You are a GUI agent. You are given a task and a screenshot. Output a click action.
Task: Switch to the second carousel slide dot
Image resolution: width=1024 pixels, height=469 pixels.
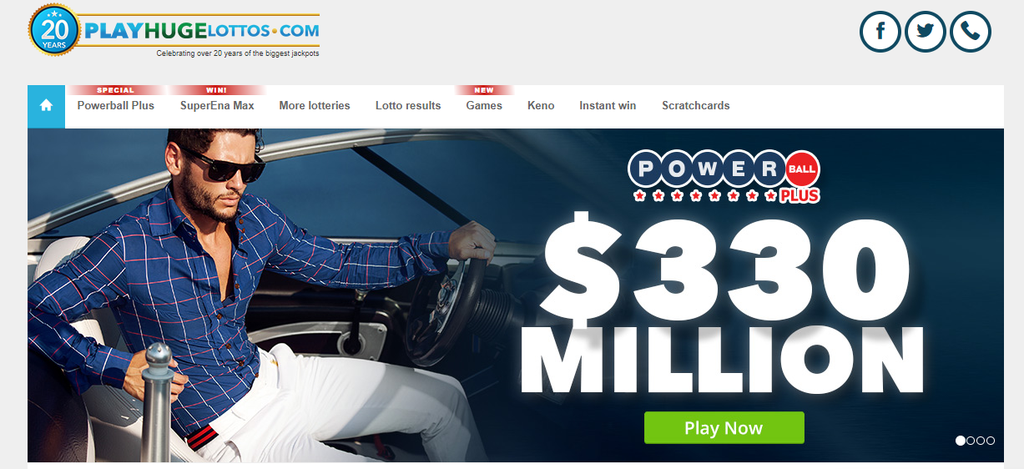point(970,441)
